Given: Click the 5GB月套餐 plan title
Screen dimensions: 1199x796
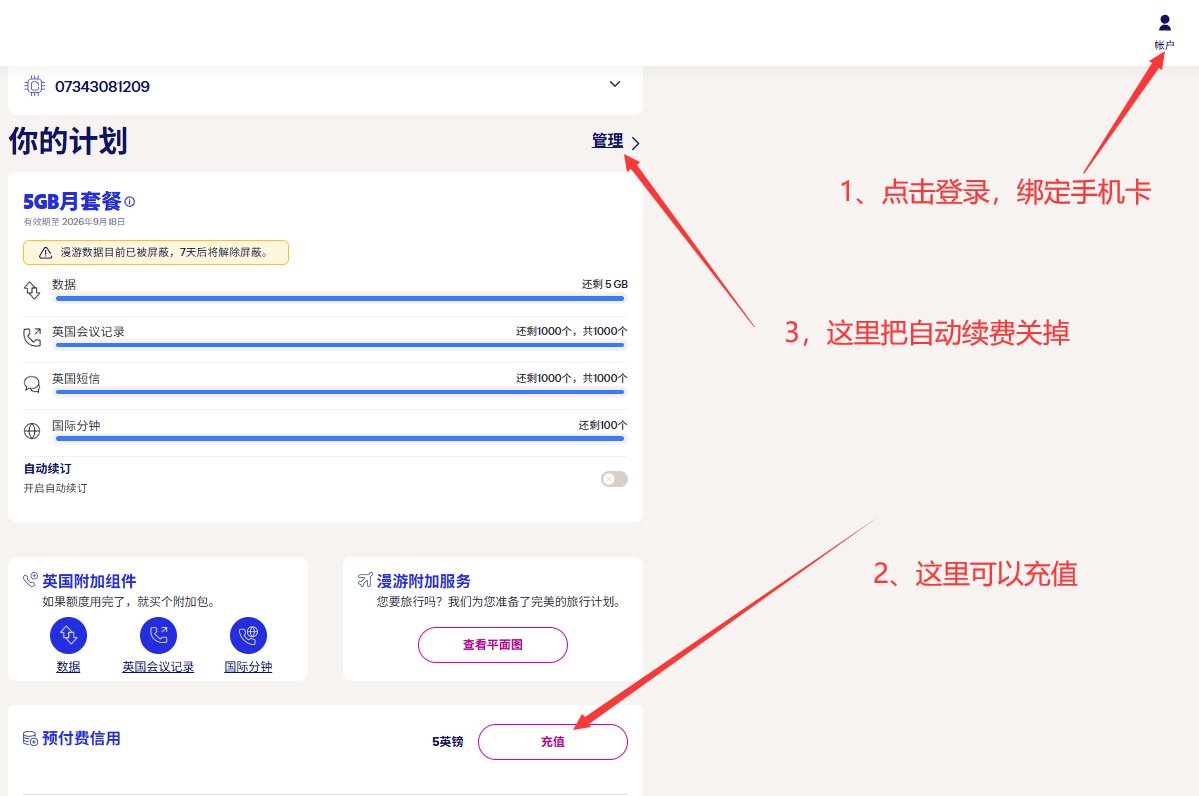Looking at the screenshot, I should pyautogui.click(x=72, y=201).
